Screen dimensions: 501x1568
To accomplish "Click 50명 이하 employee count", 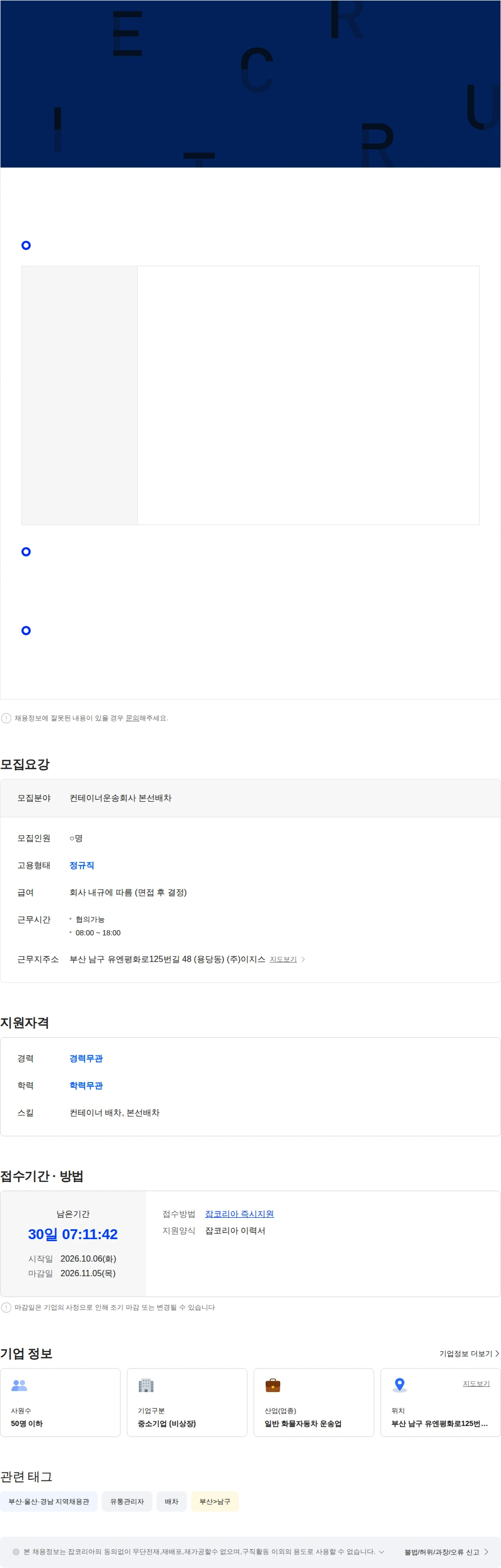I will coord(27,1424).
